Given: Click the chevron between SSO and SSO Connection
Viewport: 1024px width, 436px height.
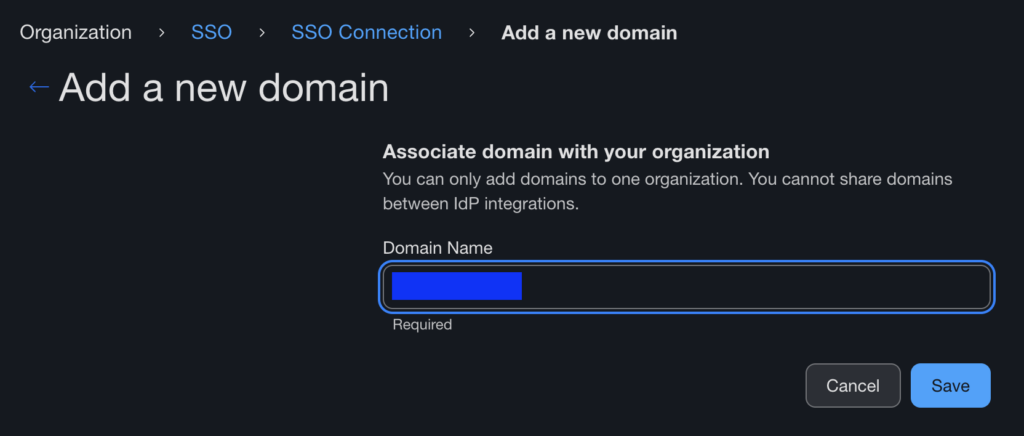Looking at the screenshot, I should (x=261, y=33).
